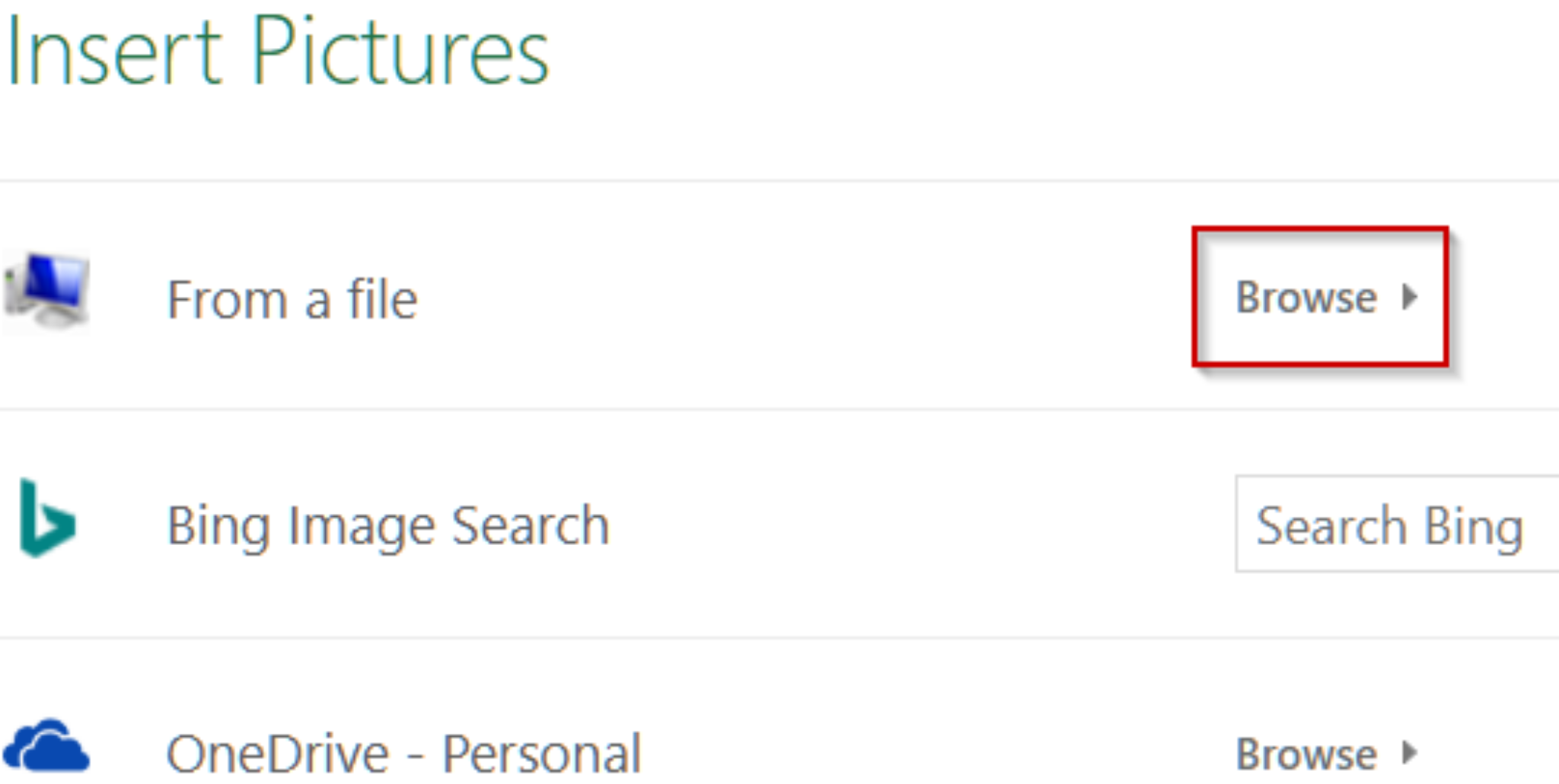Select the "Bing Image Search" label
The height and width of the screenshot is (784, 1559).
click(388, 525)
